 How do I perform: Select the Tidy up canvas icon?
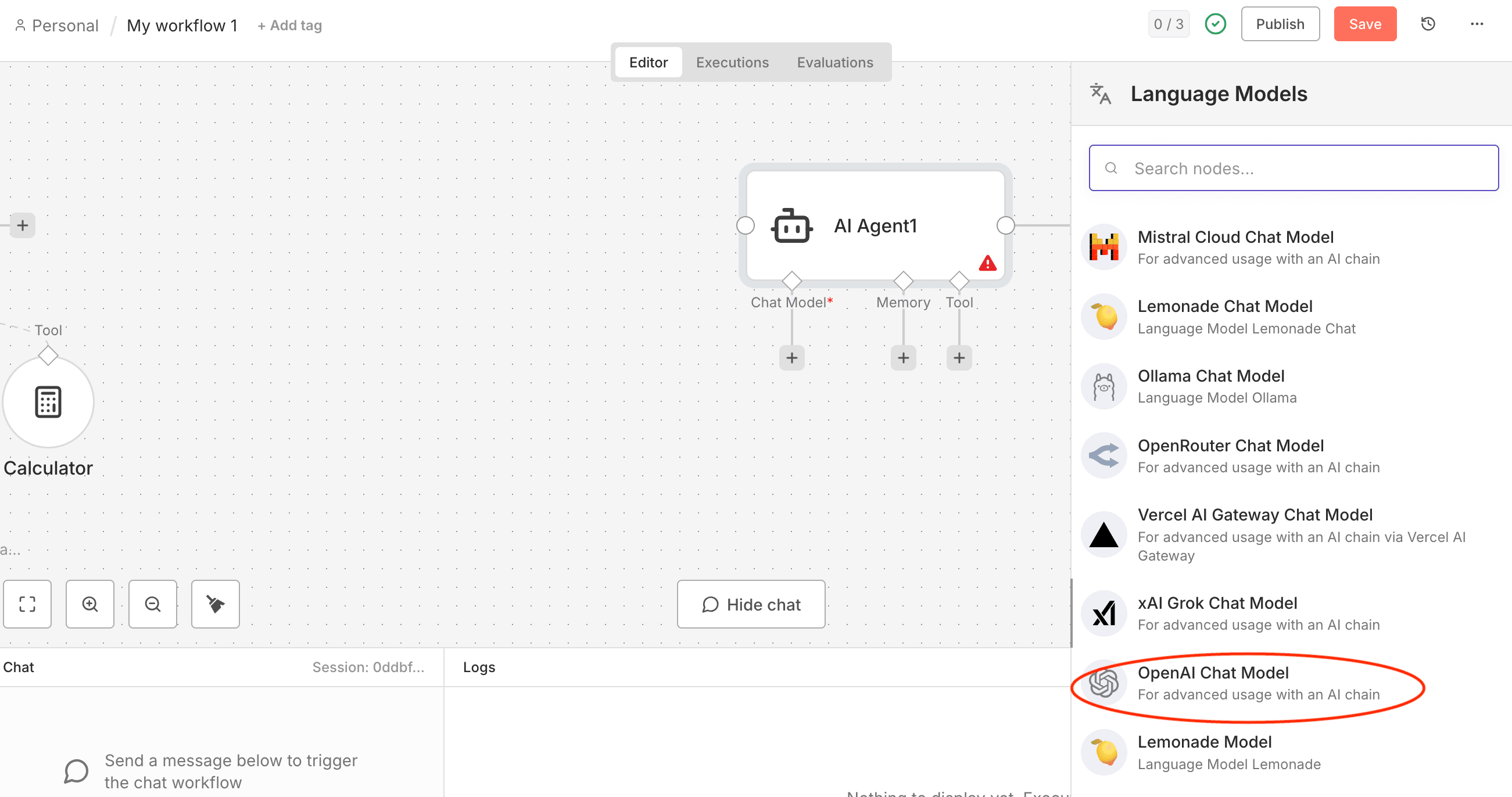(216, 604)
